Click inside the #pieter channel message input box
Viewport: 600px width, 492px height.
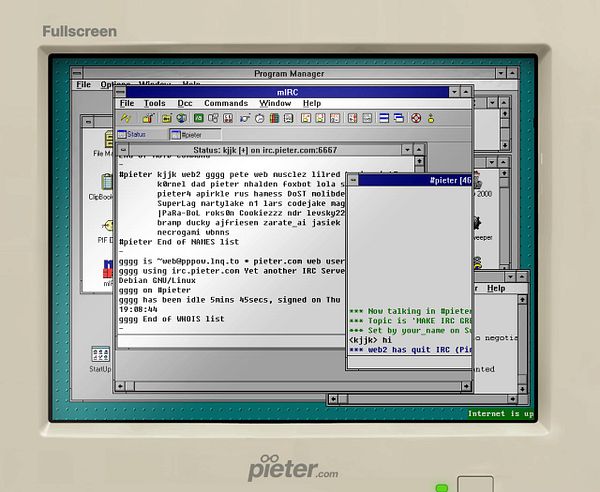click(409, 362)
